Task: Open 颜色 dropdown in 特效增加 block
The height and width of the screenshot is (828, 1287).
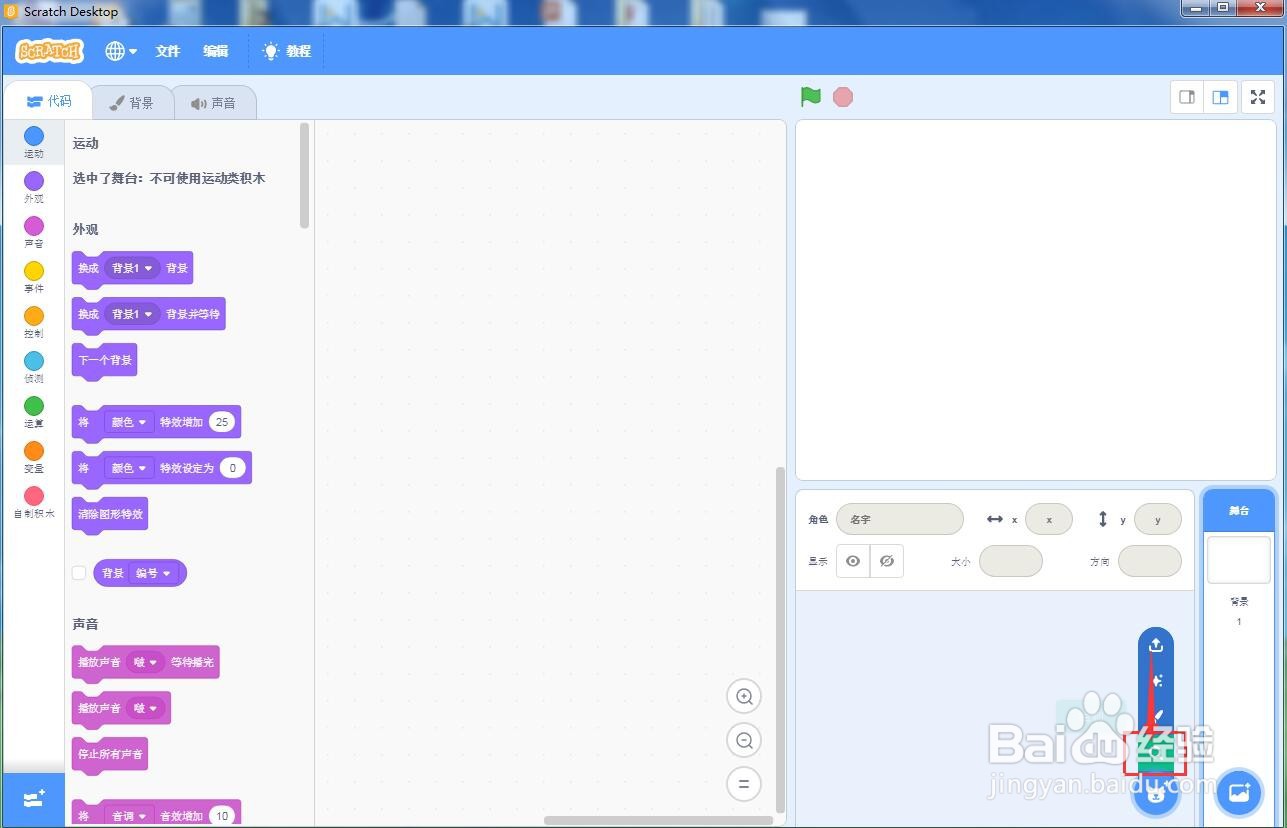Action: pos(129,422)
